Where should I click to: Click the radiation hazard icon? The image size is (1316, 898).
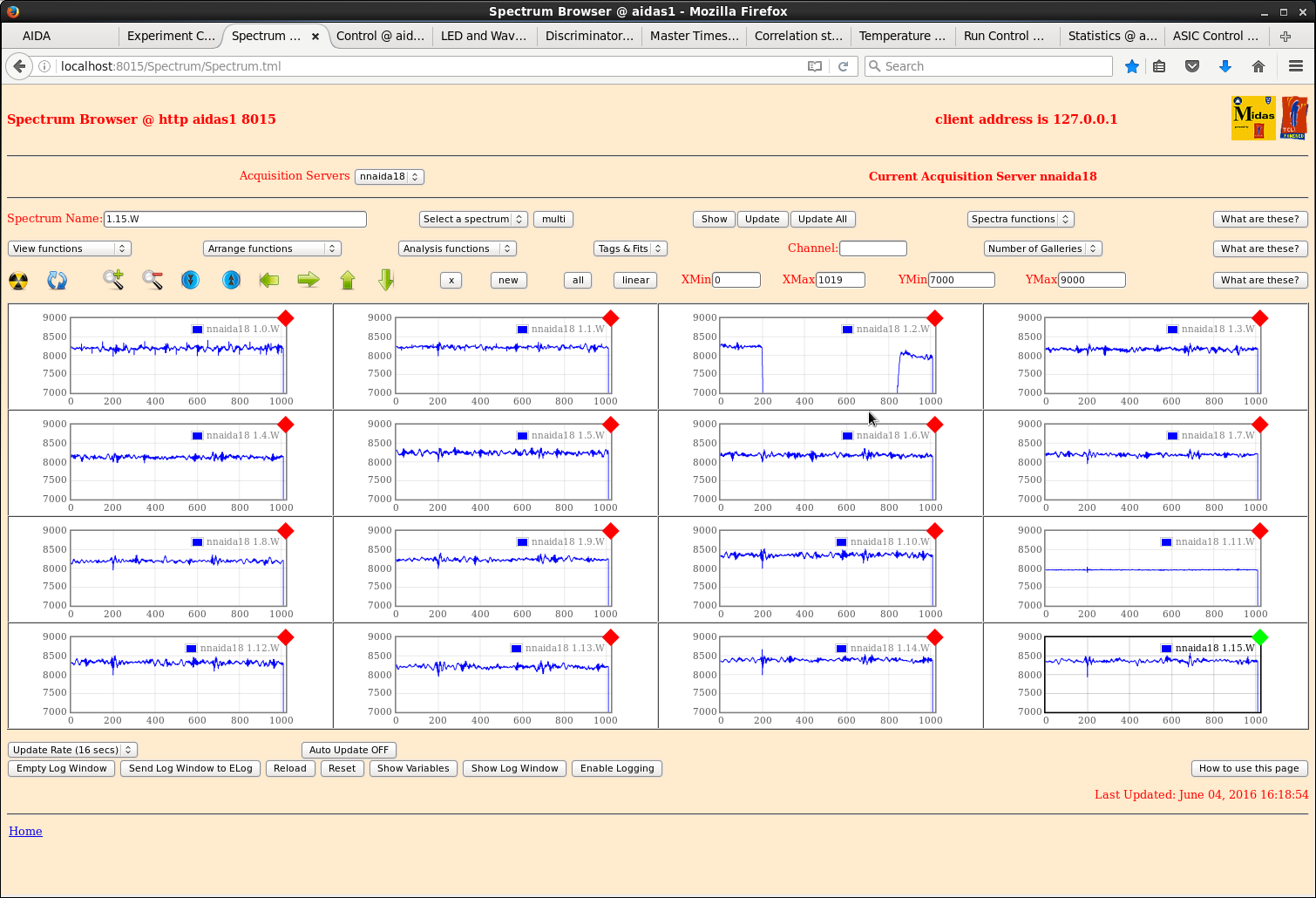[18, 281]
